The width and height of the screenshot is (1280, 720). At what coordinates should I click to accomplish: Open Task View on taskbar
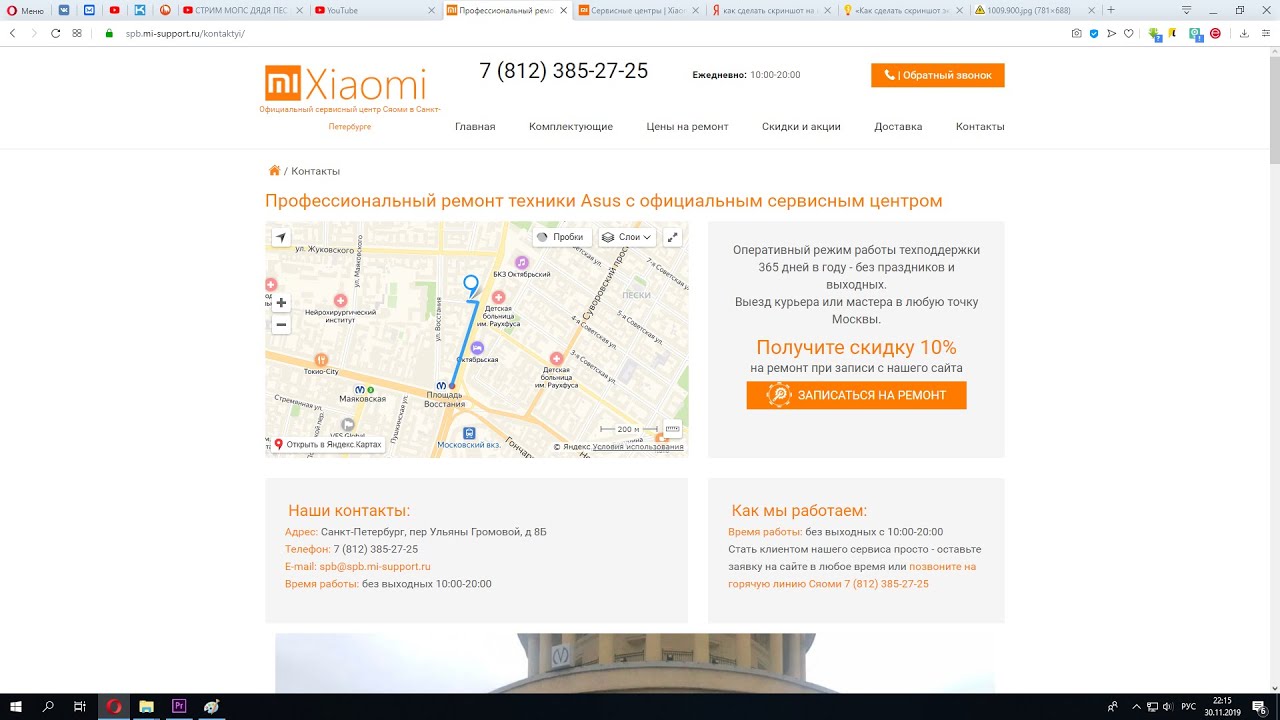(80, 706)
